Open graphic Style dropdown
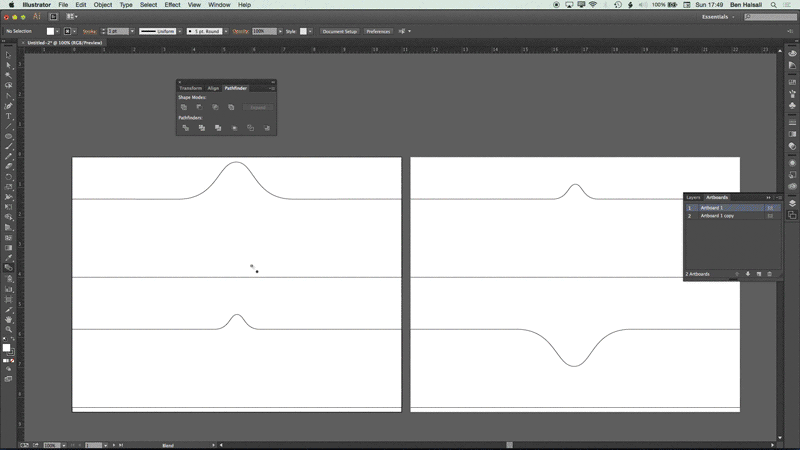Image resolution: width=800 pixels, height=450 pixels. click(310, 31)
